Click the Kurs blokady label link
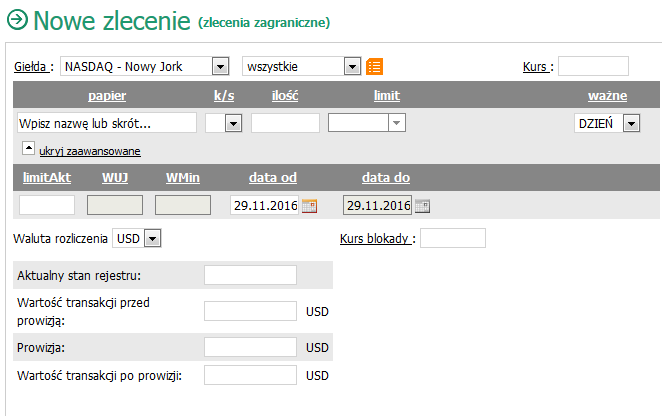 pyautogui.click(x=376, y=239)
